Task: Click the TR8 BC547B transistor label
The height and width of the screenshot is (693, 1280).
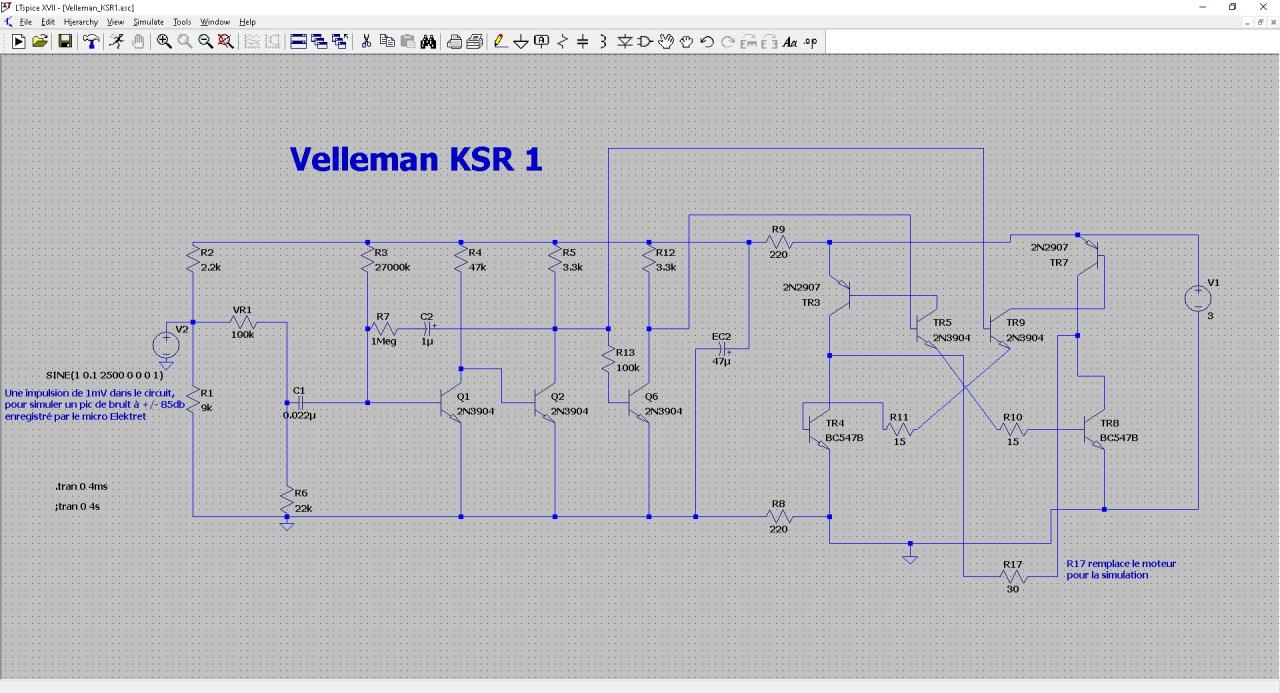Action: [x=1119, y=438]
